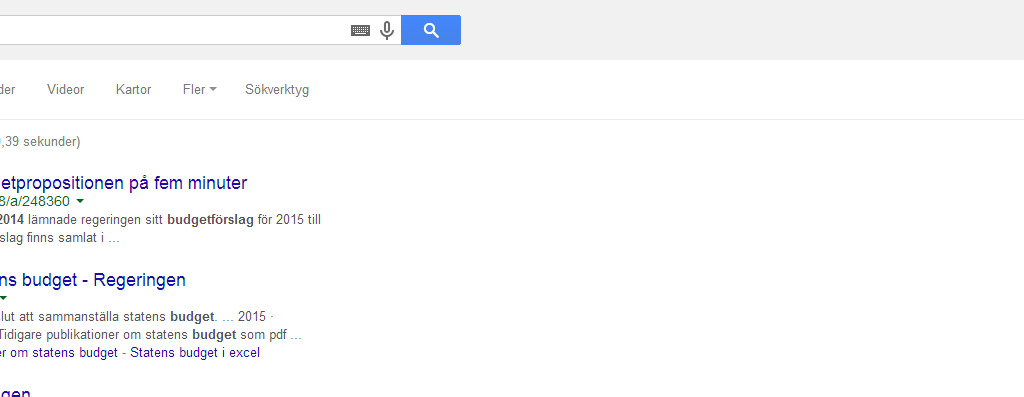The height and width of the screenshot is (397, 1024).
Task: Expand green arrow beside the 248360 URL
Action: [80, 201]
